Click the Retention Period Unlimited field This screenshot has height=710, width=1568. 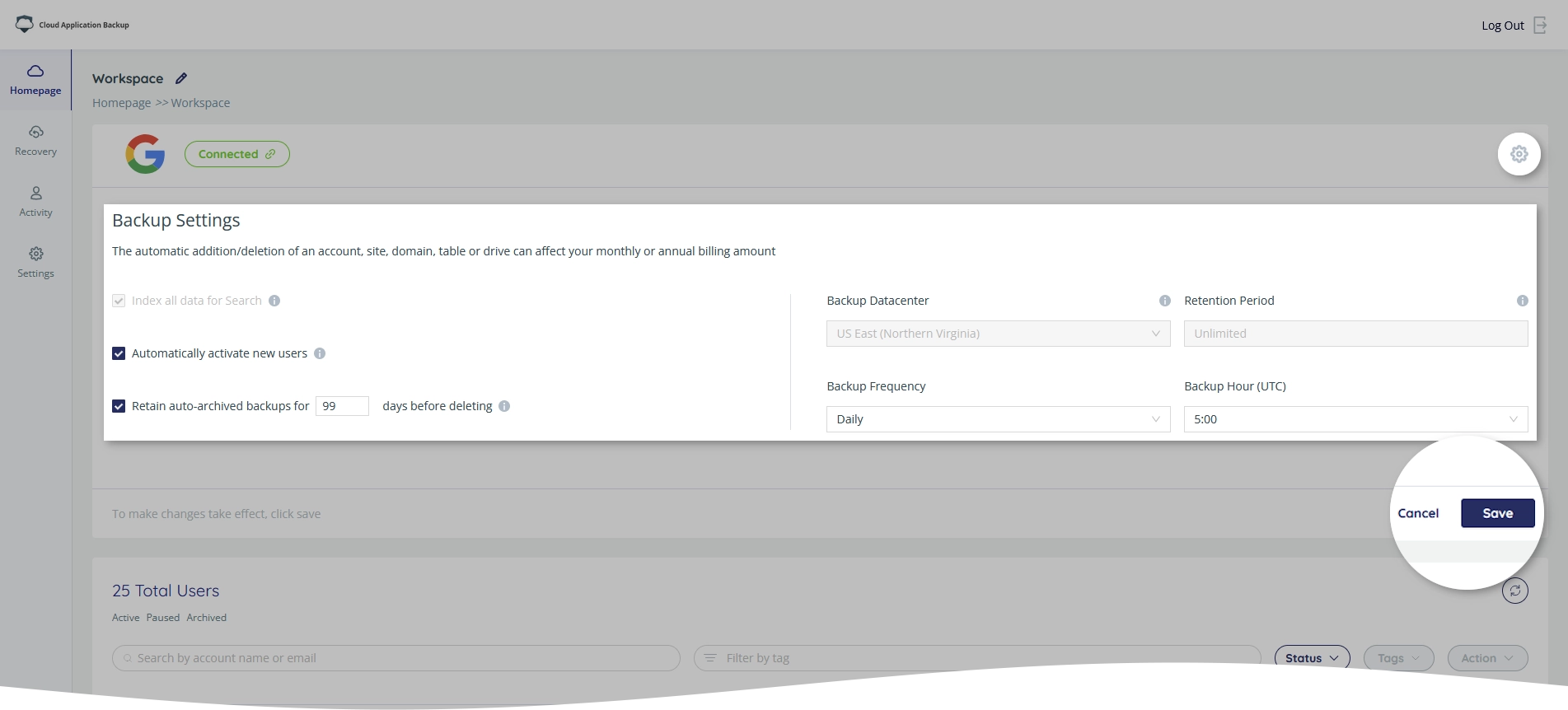coord(1355,334)
